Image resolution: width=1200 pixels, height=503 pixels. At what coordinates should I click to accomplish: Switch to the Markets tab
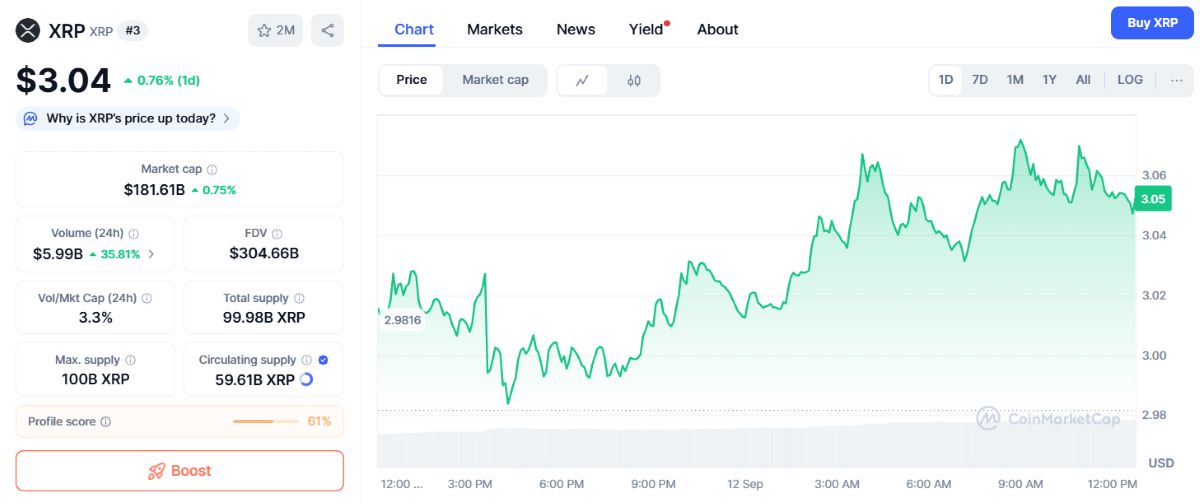click(x=494, y=29)
